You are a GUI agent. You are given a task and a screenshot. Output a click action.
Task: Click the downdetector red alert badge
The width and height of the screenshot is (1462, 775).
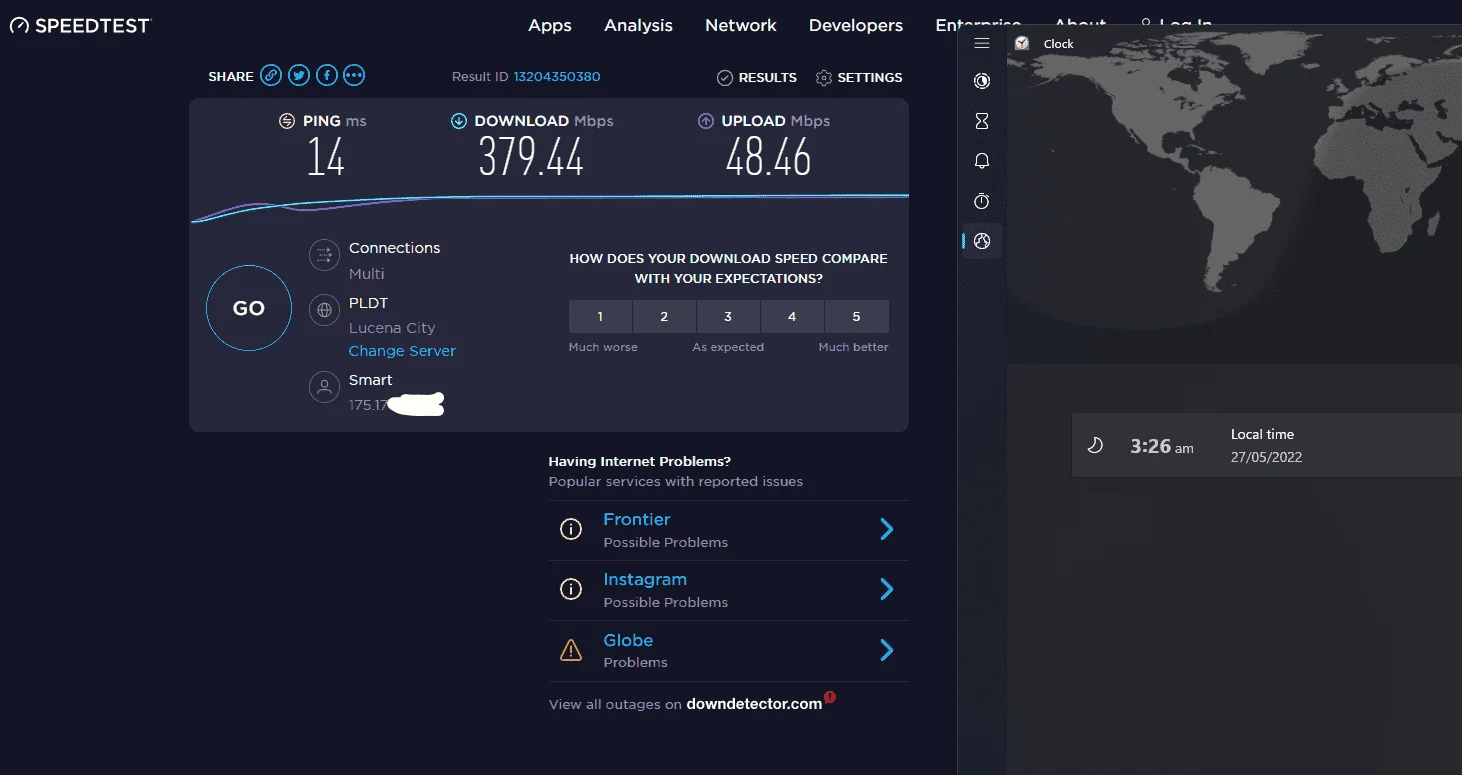(830, 697)
